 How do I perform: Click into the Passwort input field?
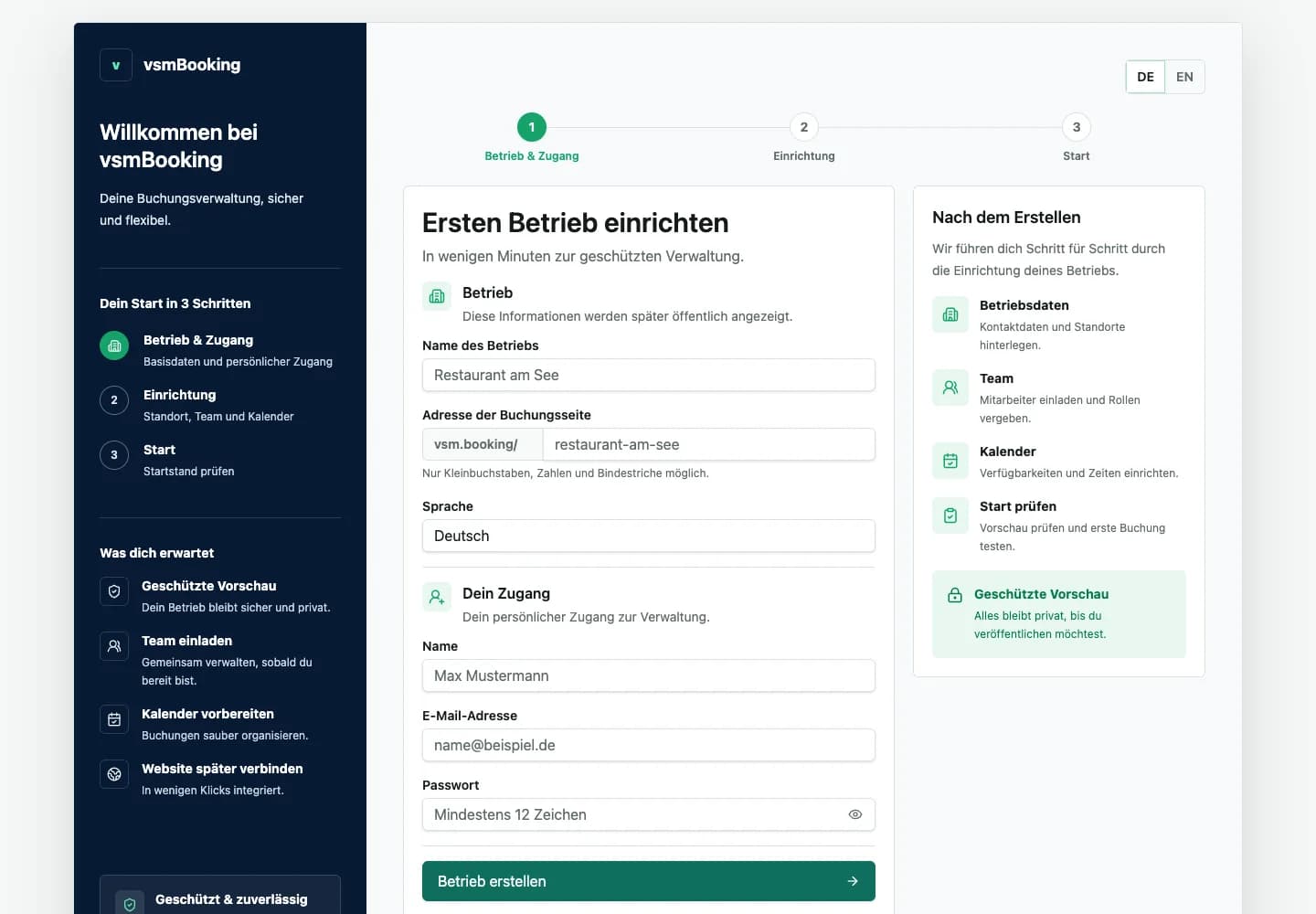coord(649,814)
